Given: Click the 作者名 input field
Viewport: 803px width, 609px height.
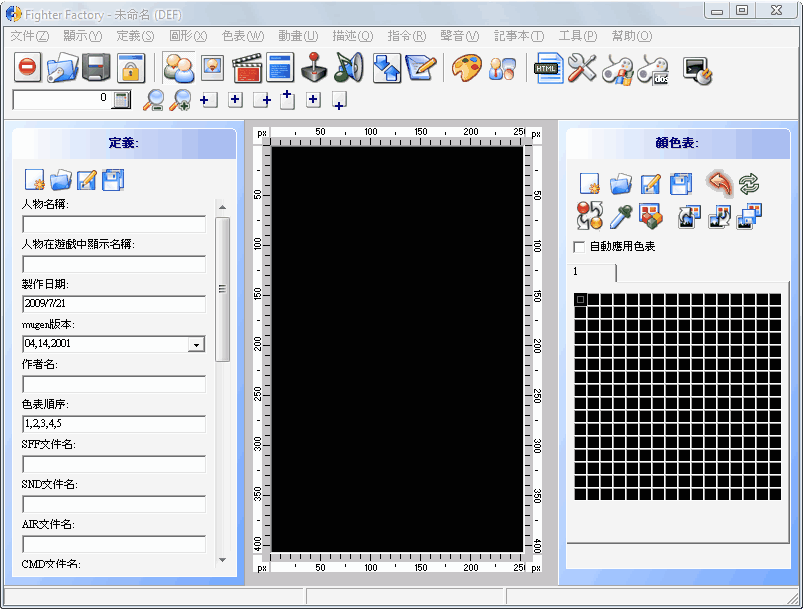Looking at the screenshot, I should pos(114,384).
